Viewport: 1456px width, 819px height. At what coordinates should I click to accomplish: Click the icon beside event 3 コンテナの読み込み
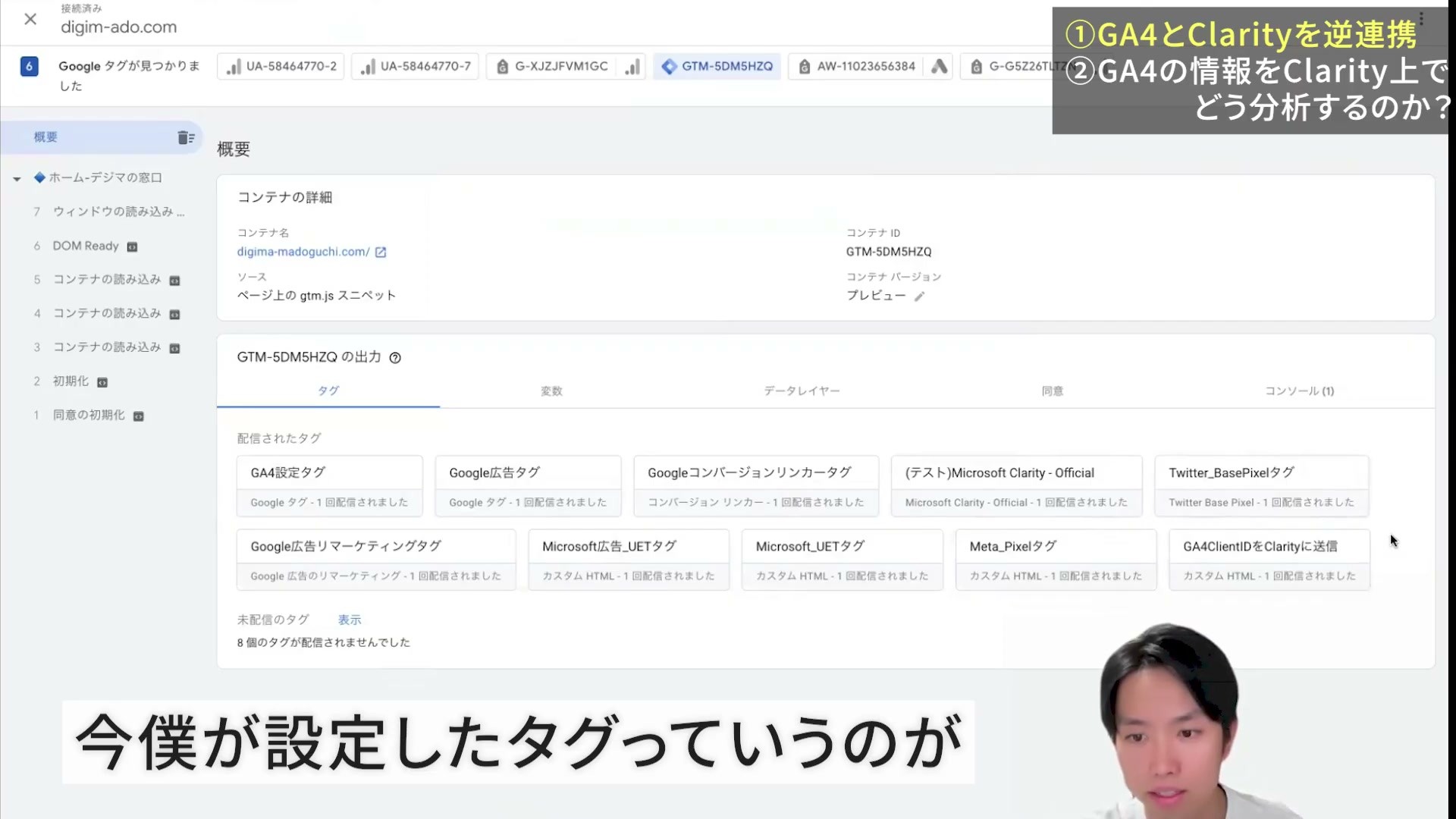point(174,348)
